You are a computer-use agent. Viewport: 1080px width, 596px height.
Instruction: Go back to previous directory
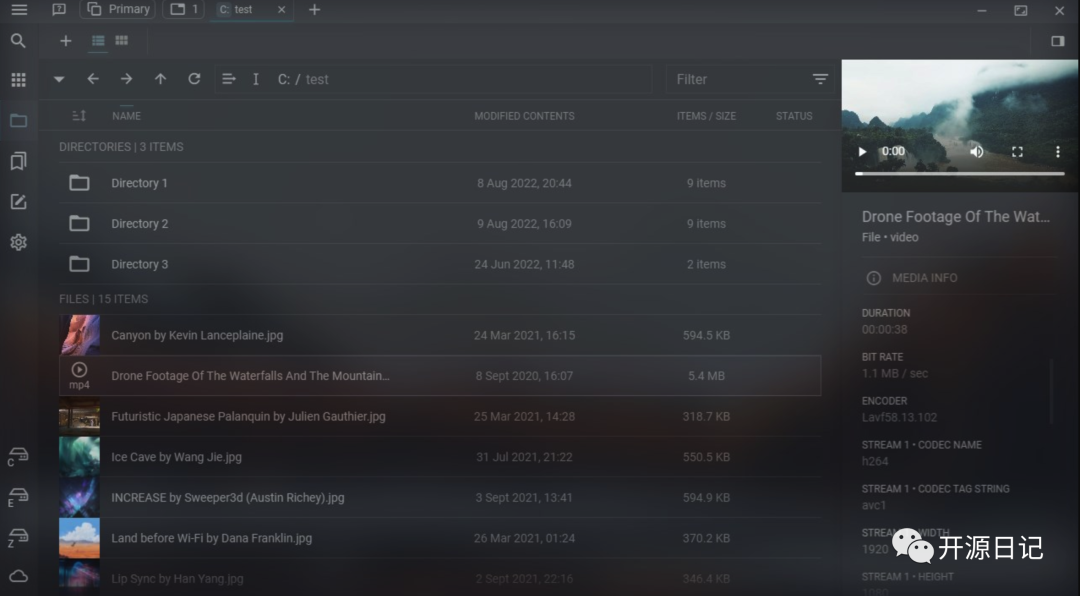click(93, 79)
